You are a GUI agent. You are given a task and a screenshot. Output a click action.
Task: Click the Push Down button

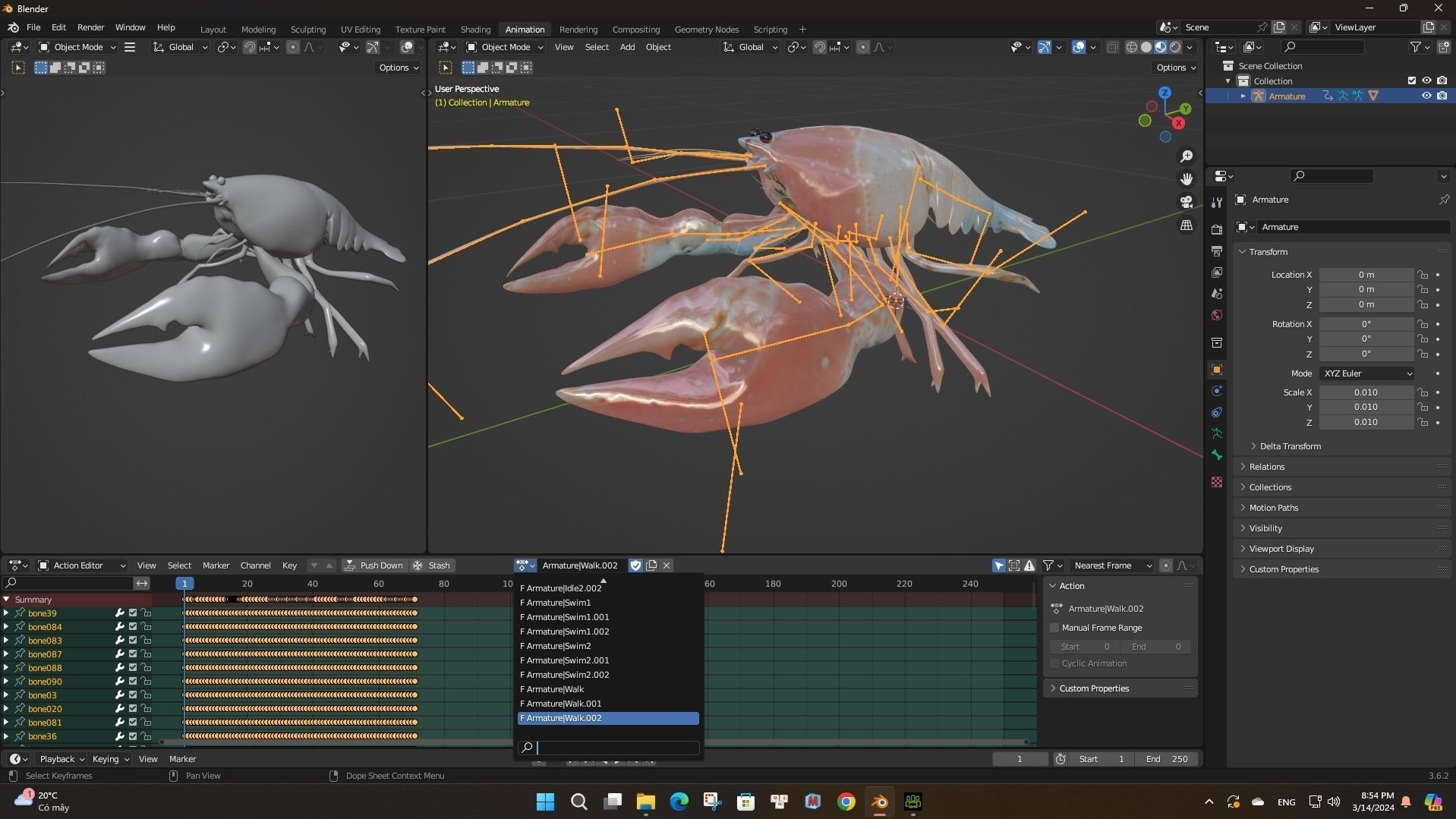[373, 565]
